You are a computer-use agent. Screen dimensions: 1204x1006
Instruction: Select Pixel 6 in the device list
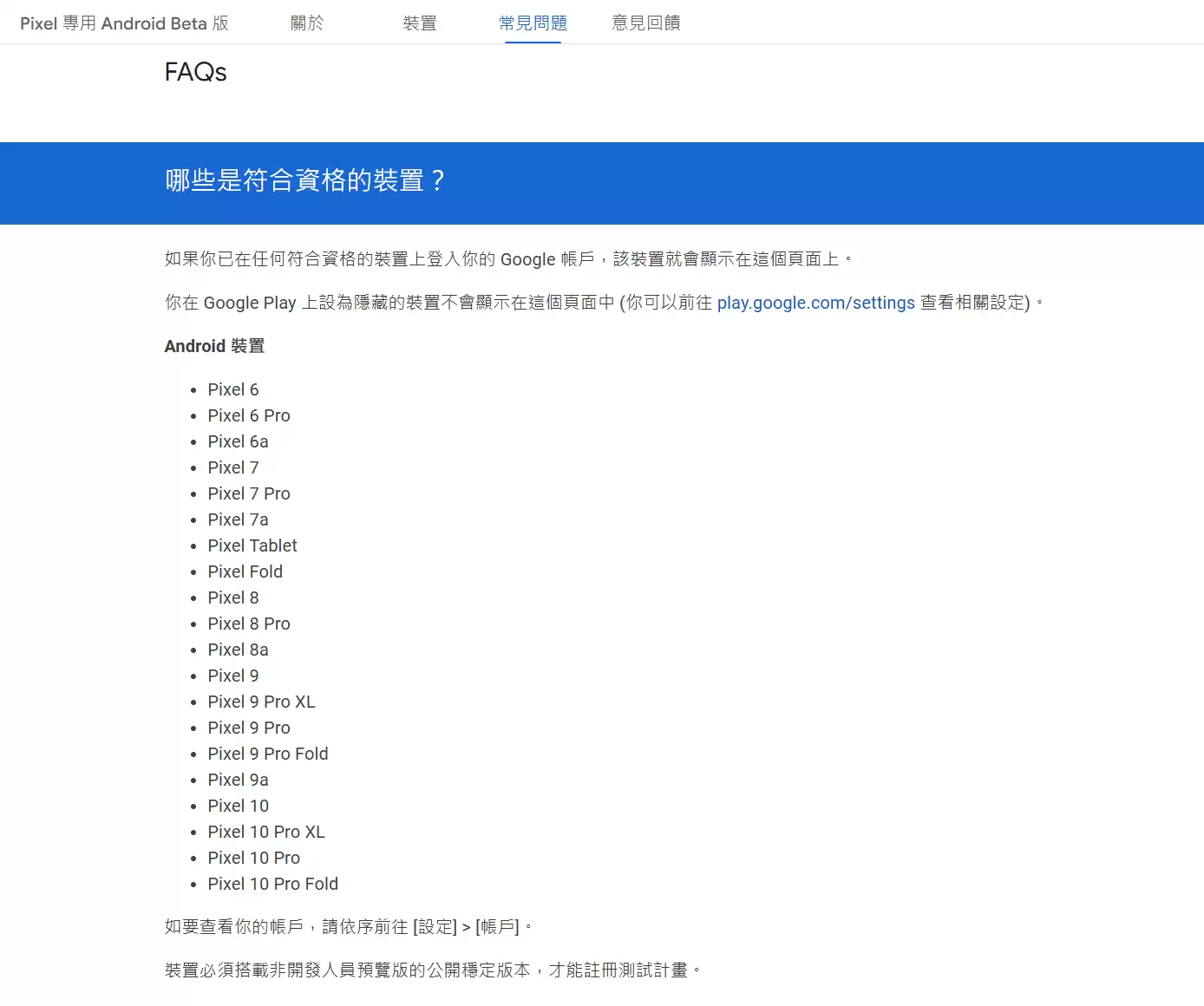[232, 389]
